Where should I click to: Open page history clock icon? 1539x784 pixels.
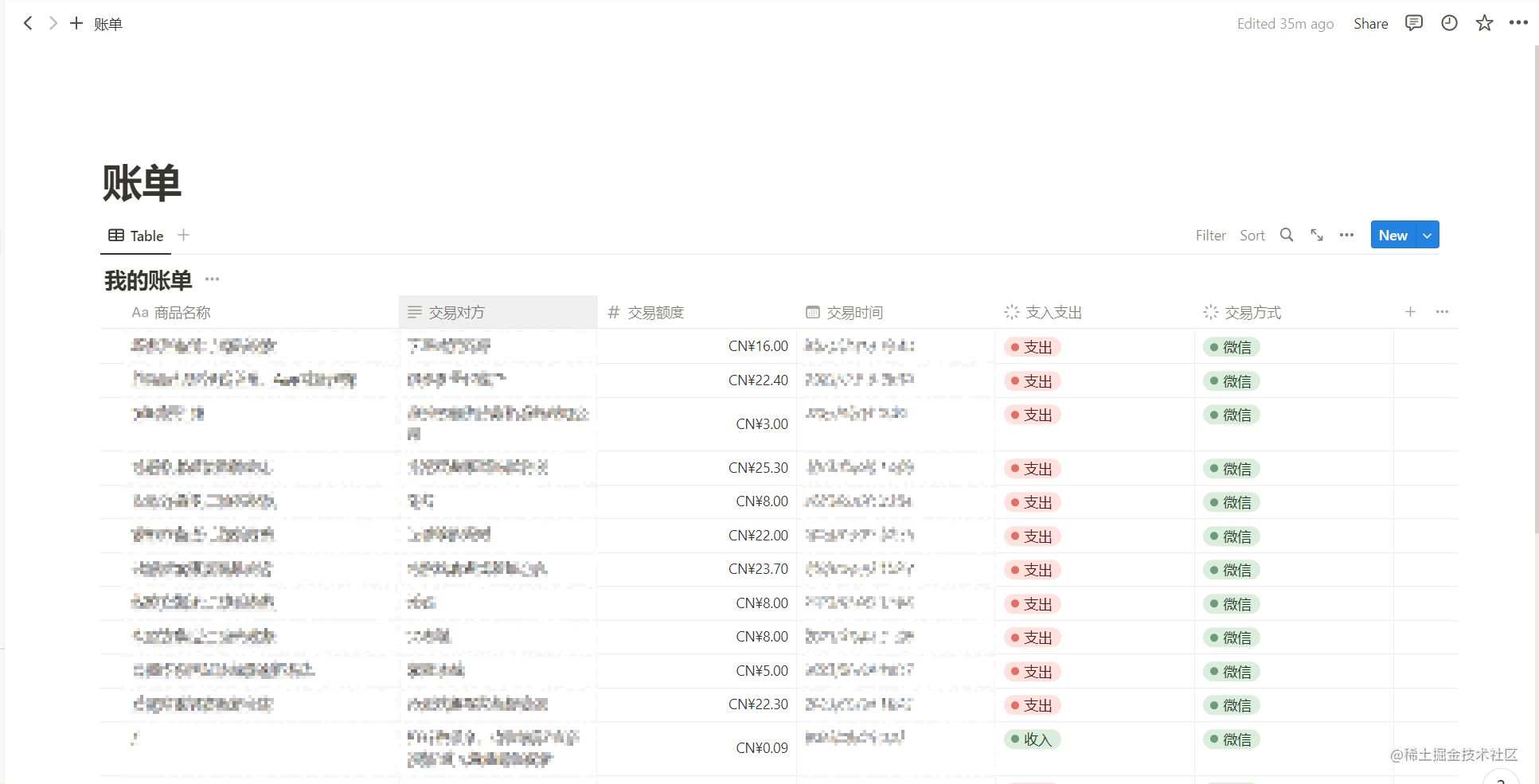[1449, 23]
